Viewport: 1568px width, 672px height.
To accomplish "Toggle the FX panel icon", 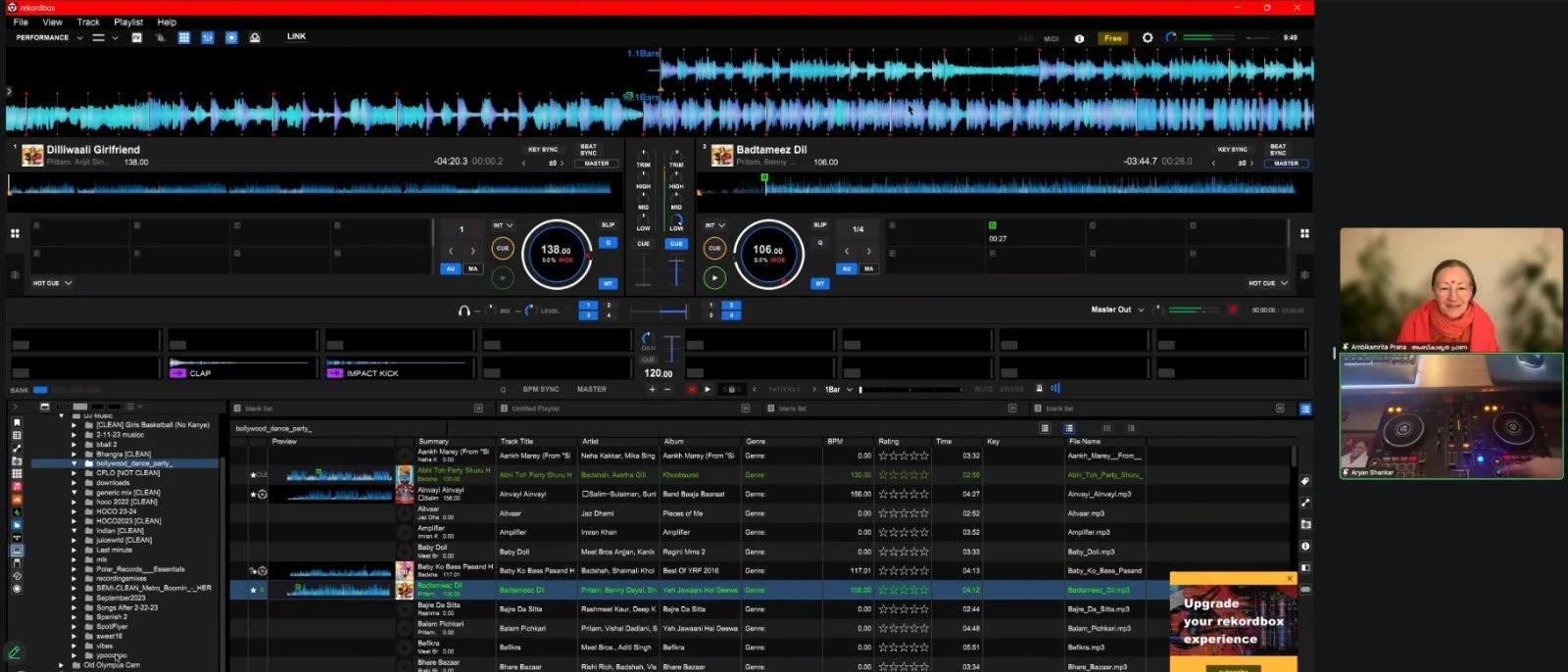I will pos(136,37).
